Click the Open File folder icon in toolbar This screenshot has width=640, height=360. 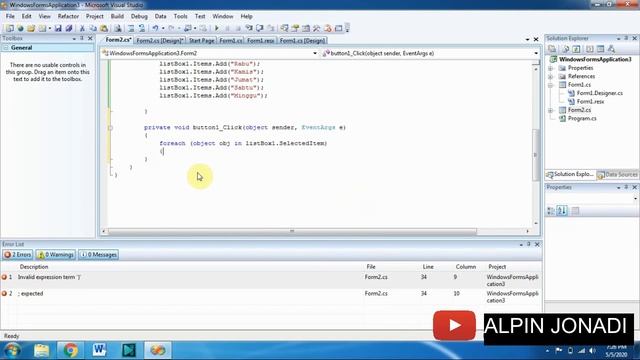point(31,28)
